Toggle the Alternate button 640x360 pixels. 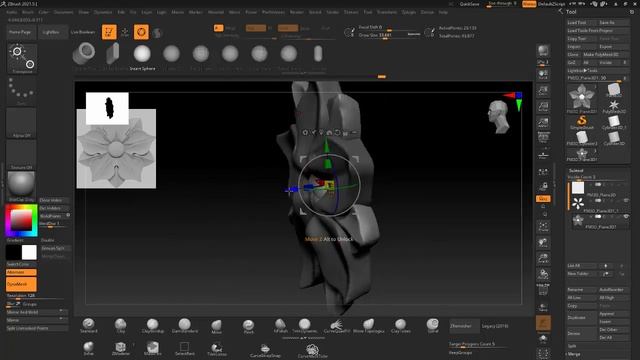[21, 272]
